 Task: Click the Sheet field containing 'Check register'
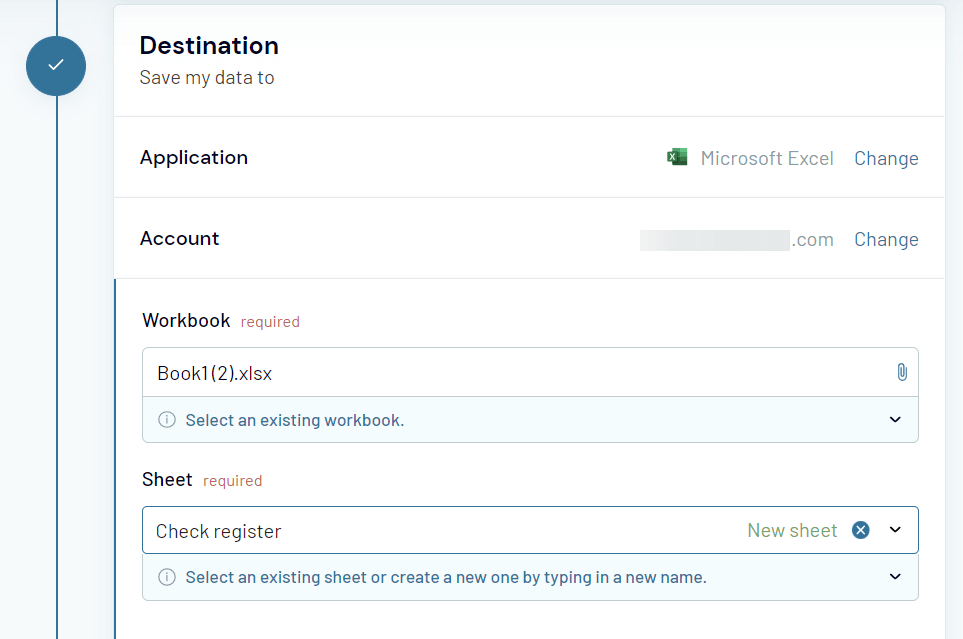click(440, 530)
